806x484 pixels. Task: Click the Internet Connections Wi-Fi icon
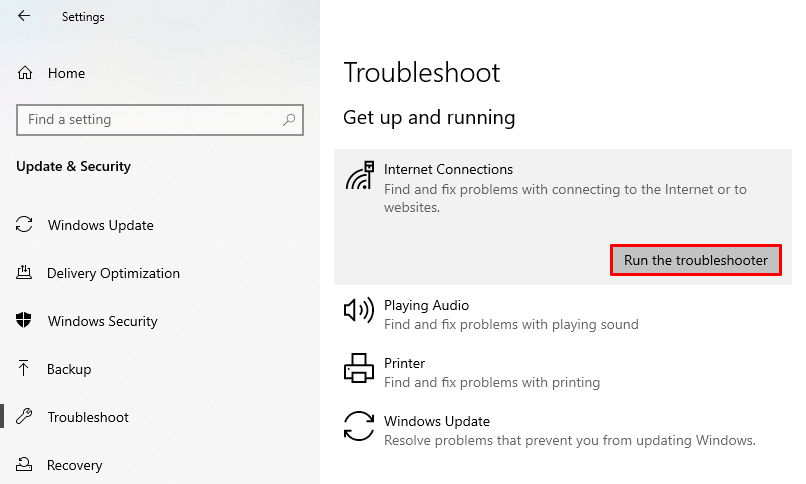click(x=359, y=176)
